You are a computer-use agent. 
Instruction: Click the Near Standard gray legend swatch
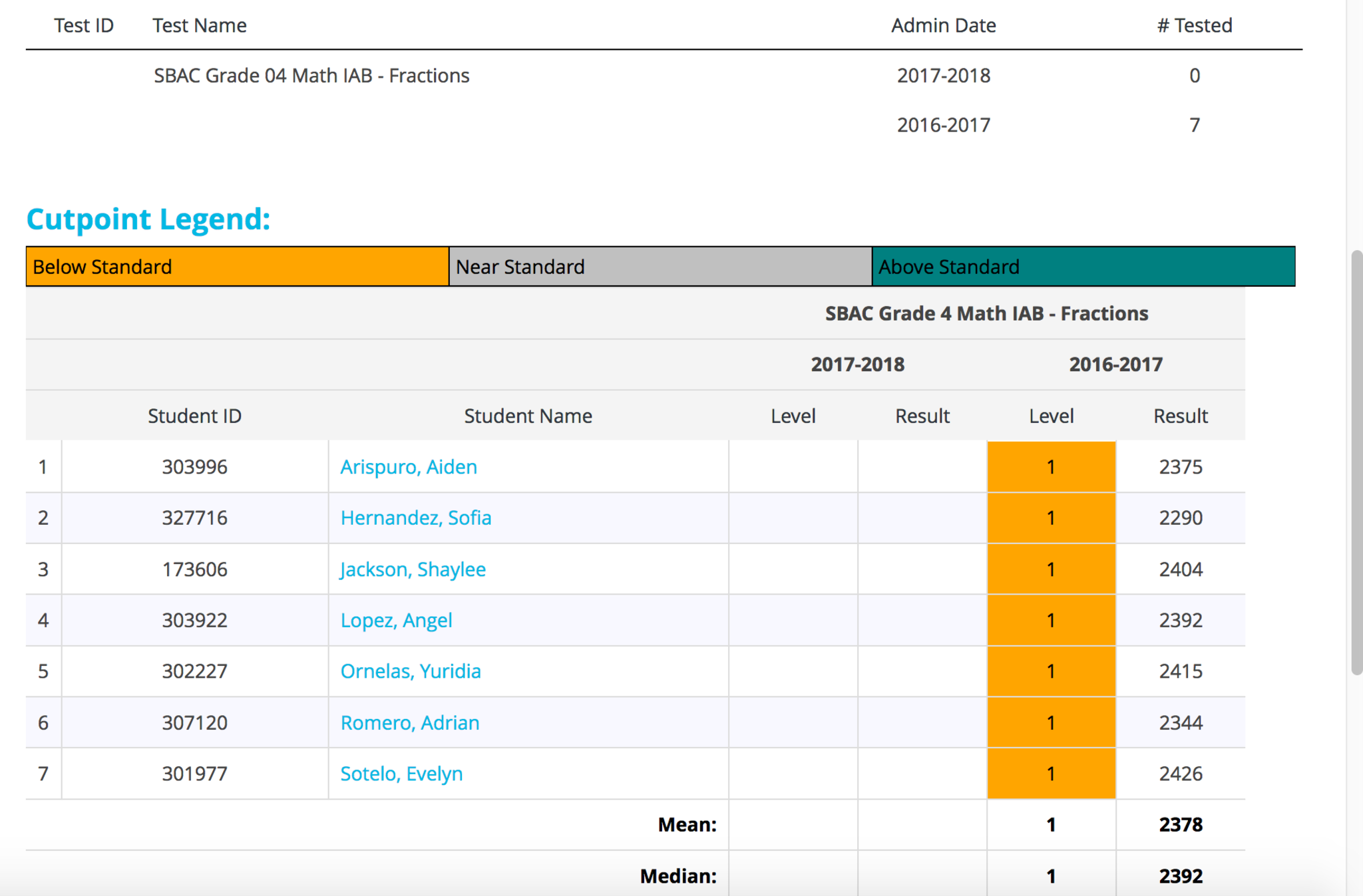click(x=660, y=267)
